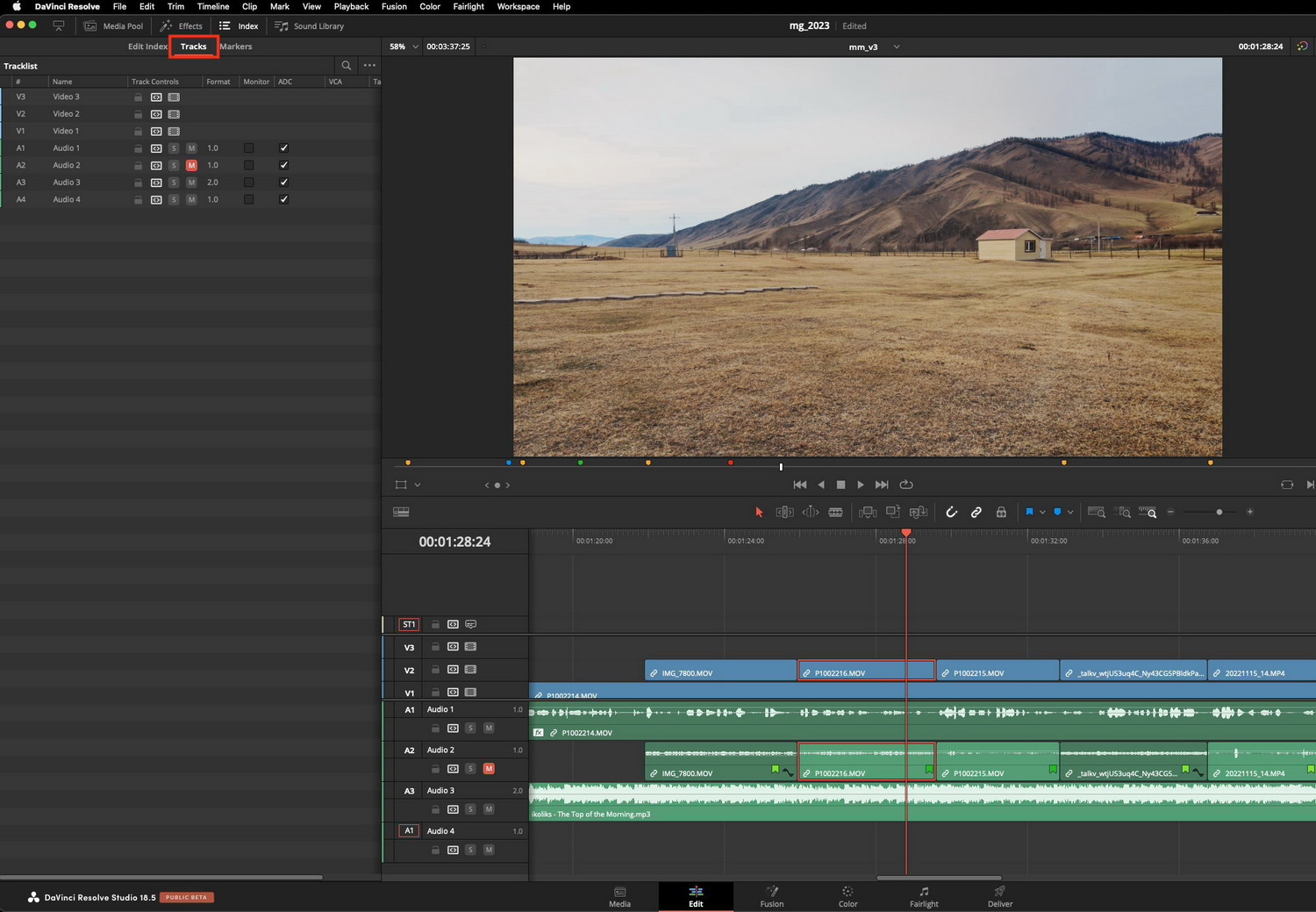1316x912 pixels.
Task: Toggle the ST1 subtitle track visibility icon
Action: coord(470,624)
